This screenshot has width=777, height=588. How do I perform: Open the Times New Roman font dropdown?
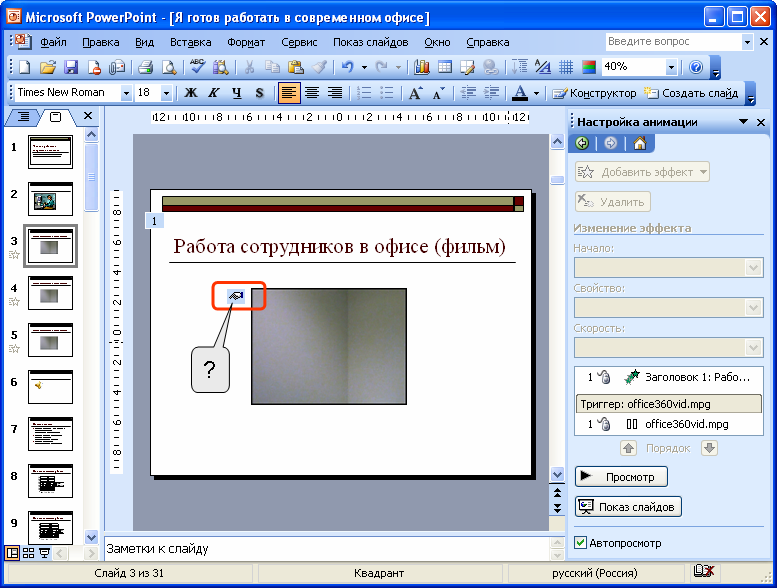pos(126,93)
